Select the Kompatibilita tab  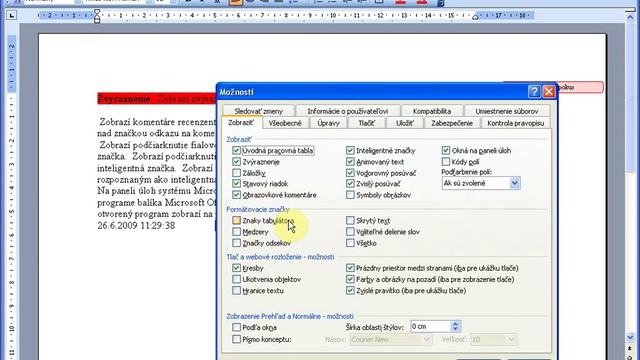pyautogui.click(x=432, y=111)
